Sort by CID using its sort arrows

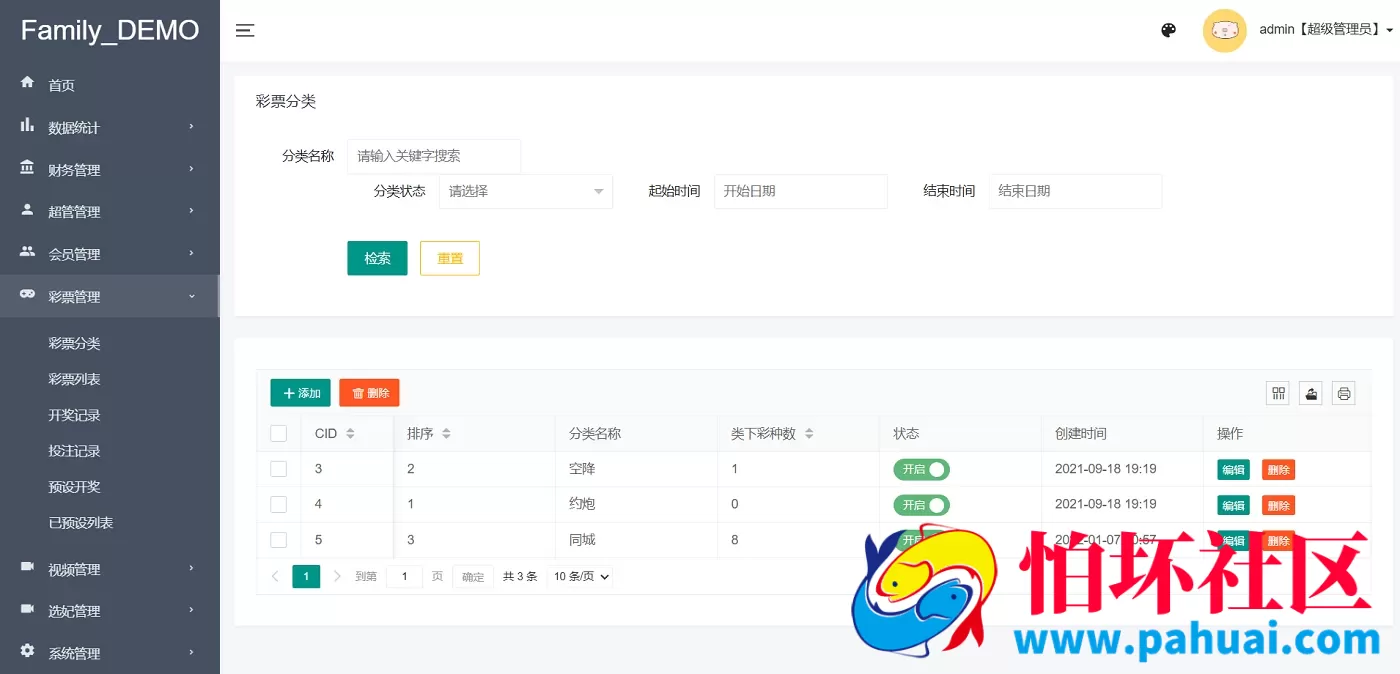(x=350, y=434)
